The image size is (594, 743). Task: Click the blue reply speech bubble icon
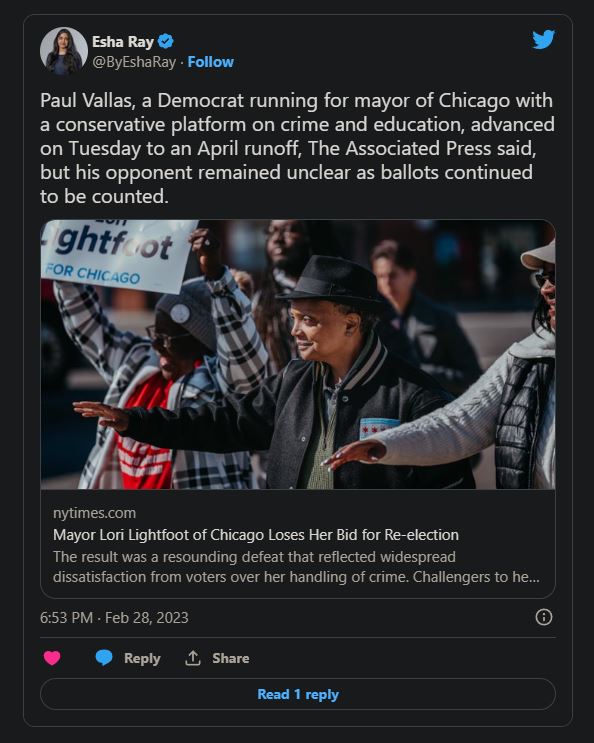pyautogui.click(x=104, y=658)
